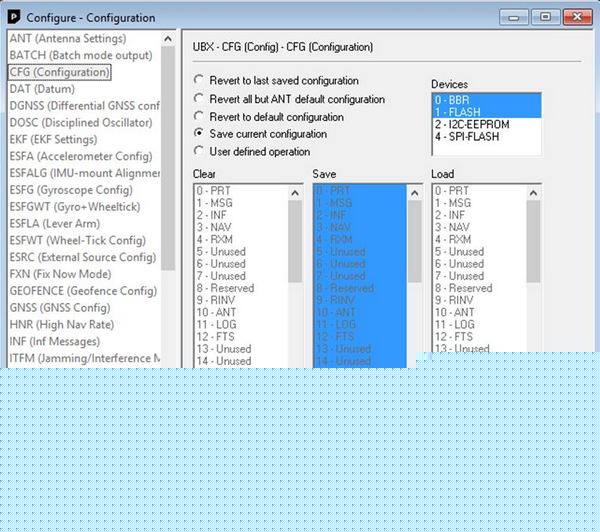The width and height of the screenshot is (600, 532).
Task: Select Save current configuration radio button
Action: (x=200, y=134)
